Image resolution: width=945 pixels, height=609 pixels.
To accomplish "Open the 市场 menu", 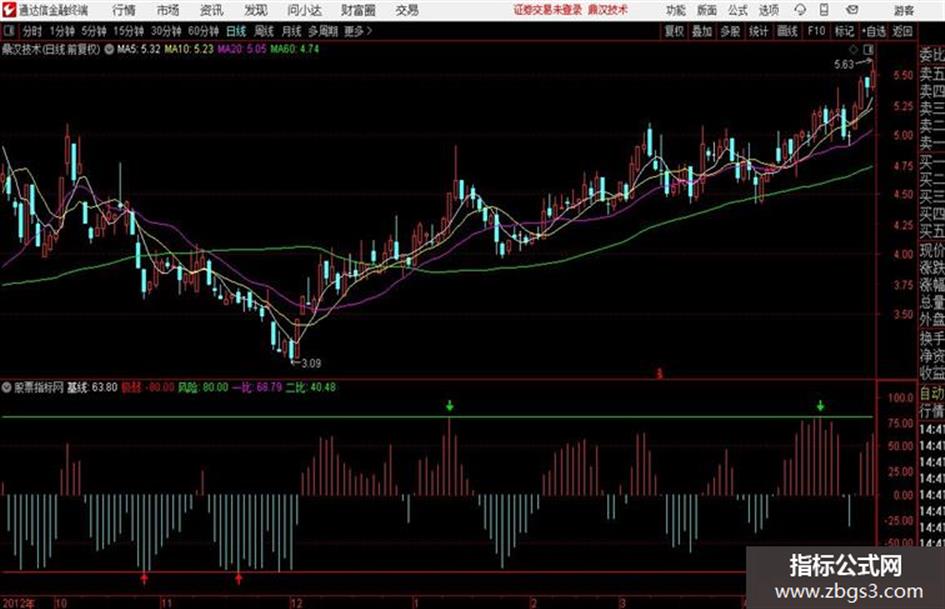I will 168,10.
